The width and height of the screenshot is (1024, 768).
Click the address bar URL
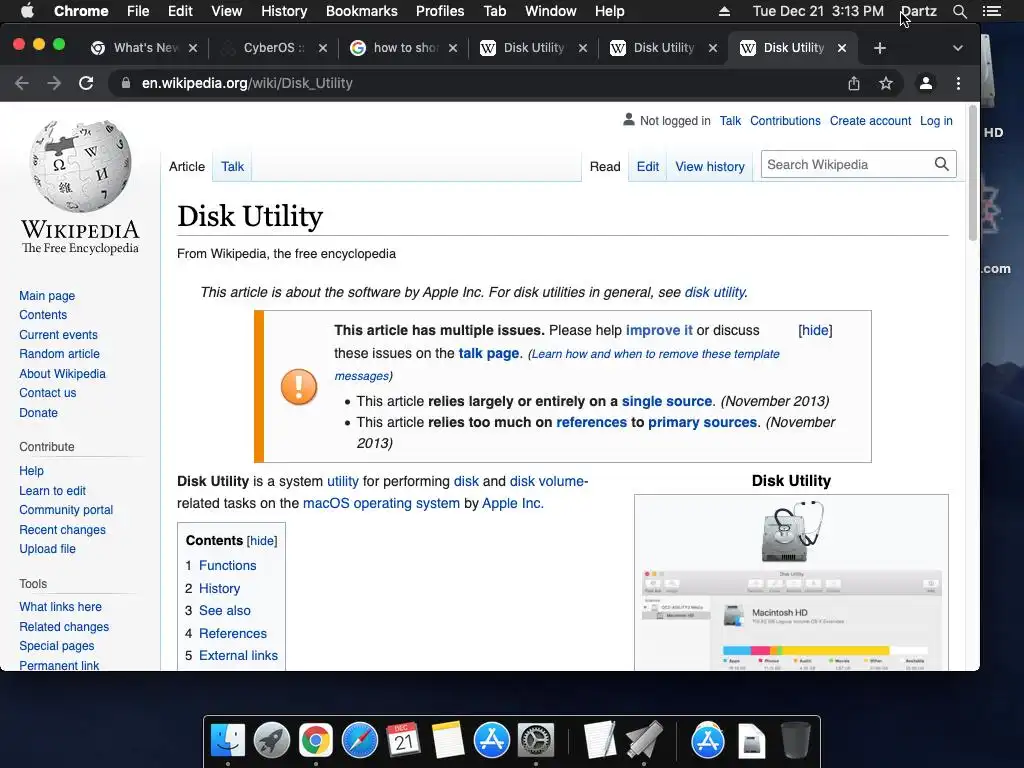pos(247,84)
